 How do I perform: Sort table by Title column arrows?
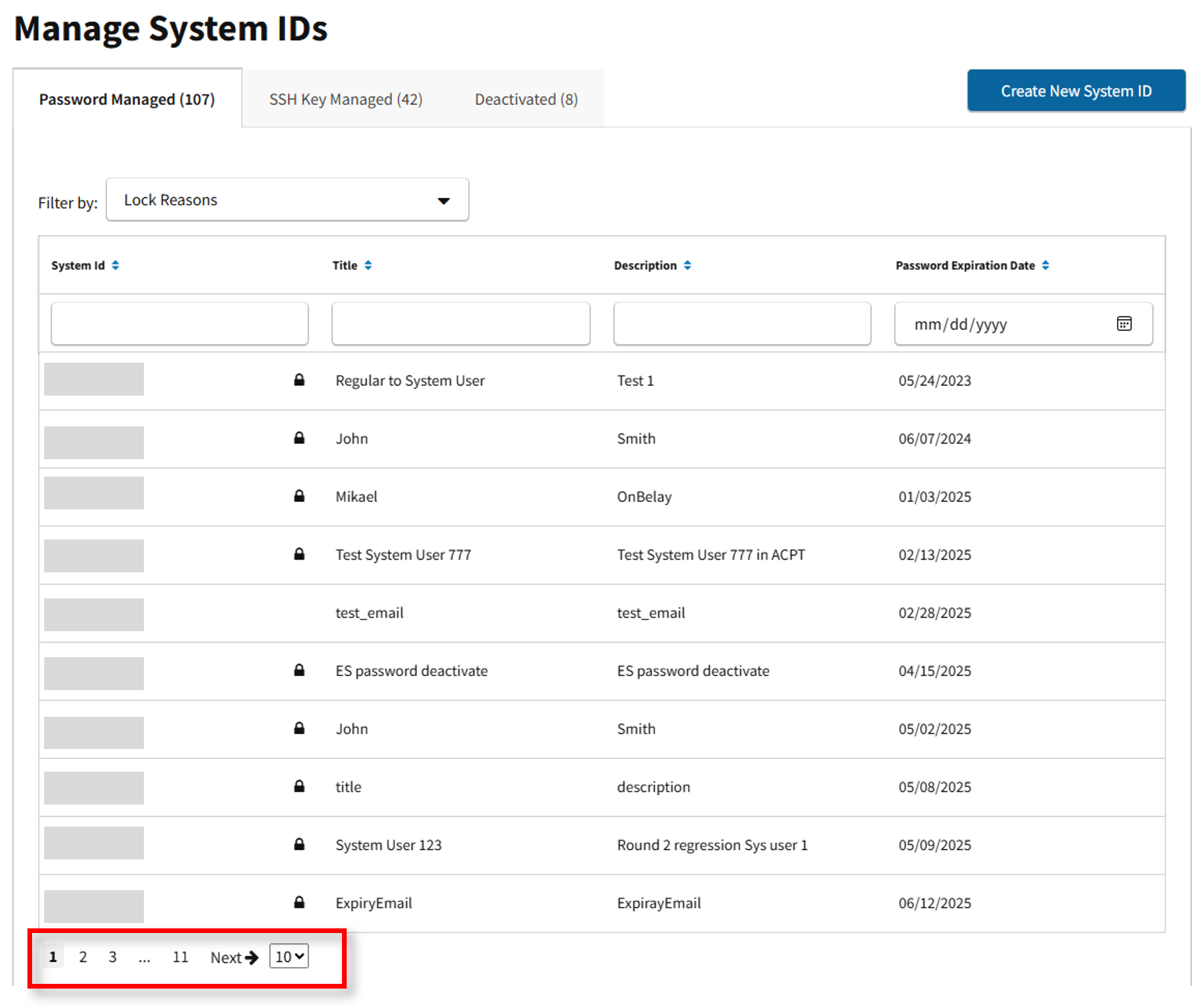click(368, 266)
